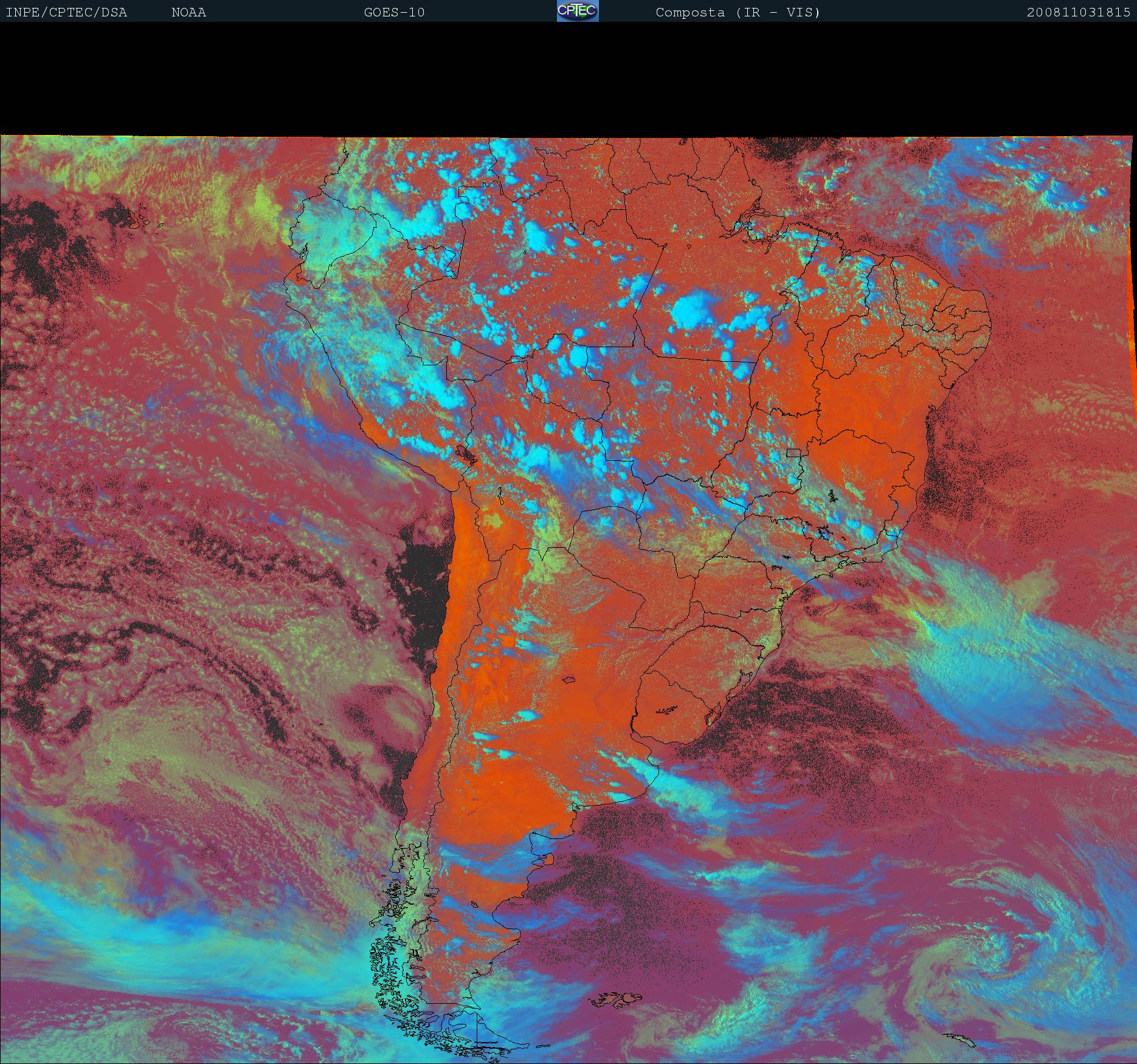This screenshot has height=1064, width=1137.
Task: Click the small Distrito Federal rectangle in Brazil
Action: click(x=793, y=452)
